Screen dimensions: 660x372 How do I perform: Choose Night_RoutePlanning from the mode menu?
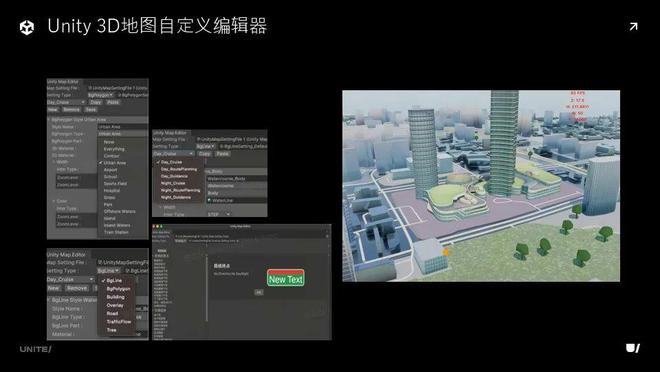coord(180,190)
